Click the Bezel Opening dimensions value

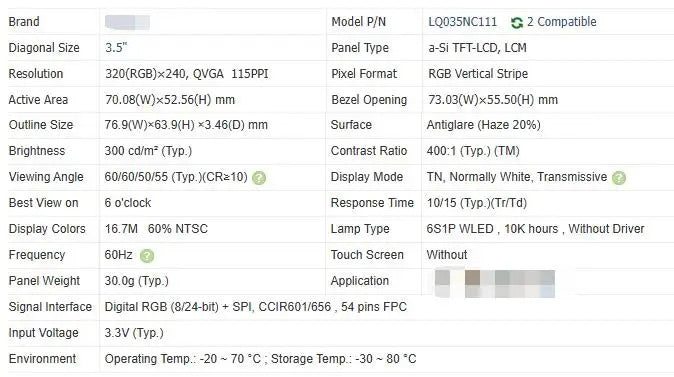[x=493, y=100]
